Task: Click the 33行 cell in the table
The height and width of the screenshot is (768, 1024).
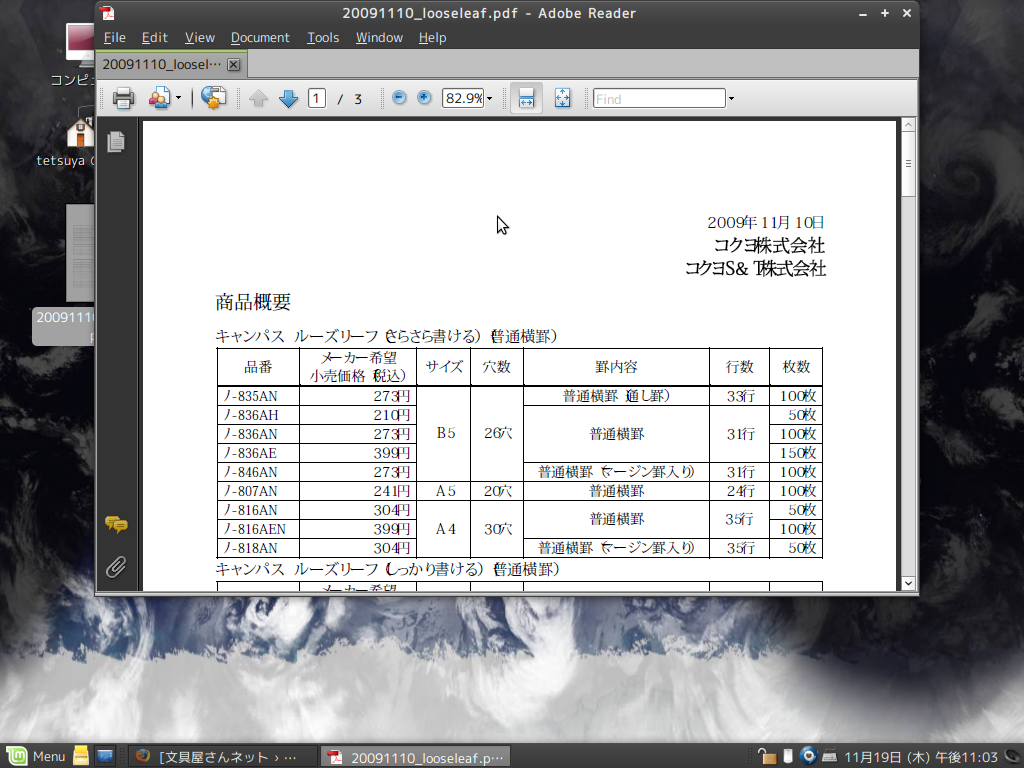Action: coord(741,396)
